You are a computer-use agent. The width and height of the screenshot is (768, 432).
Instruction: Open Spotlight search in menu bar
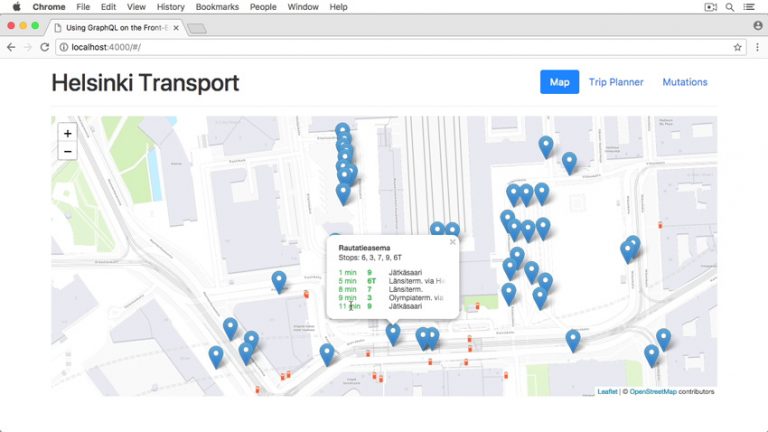coord(729,7)
